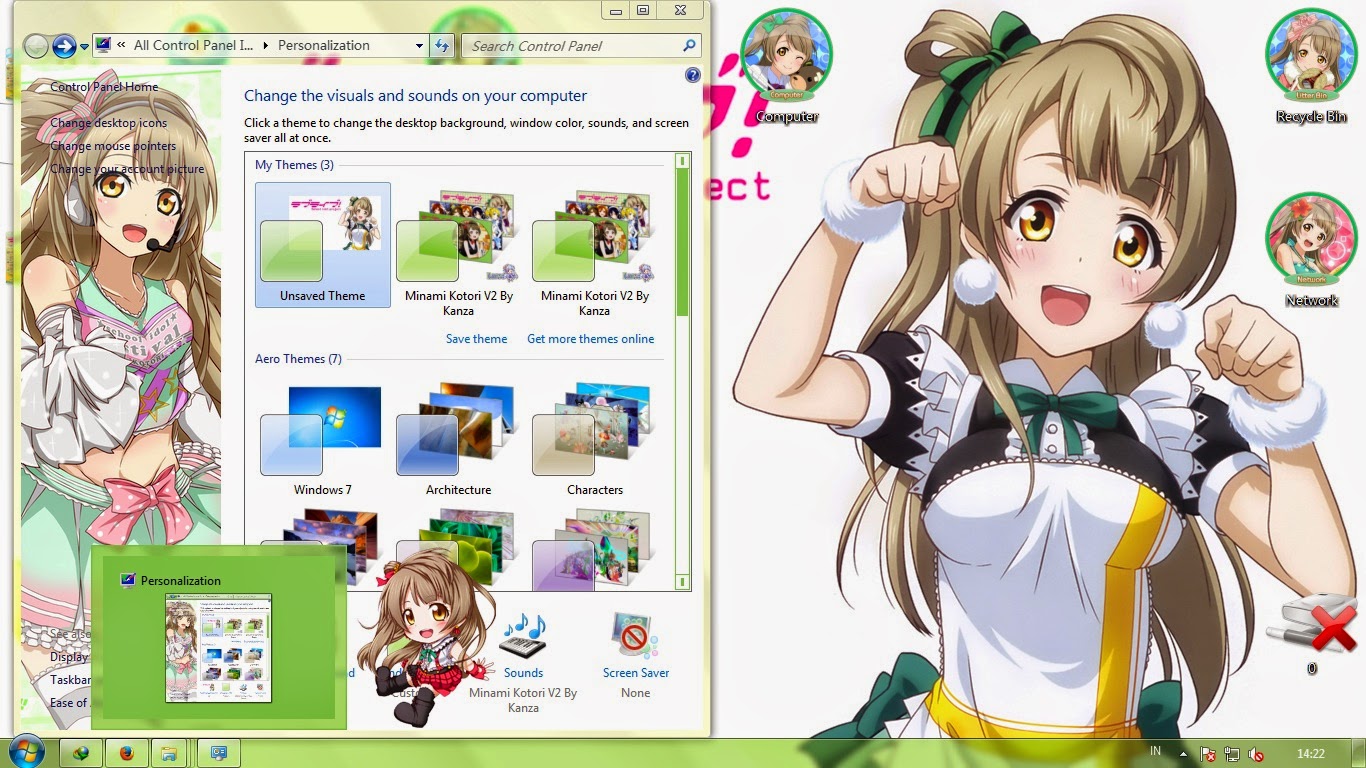Open Screen Saver settings
The height and width of the screenshot is (768, 1366).
[635, 635]
